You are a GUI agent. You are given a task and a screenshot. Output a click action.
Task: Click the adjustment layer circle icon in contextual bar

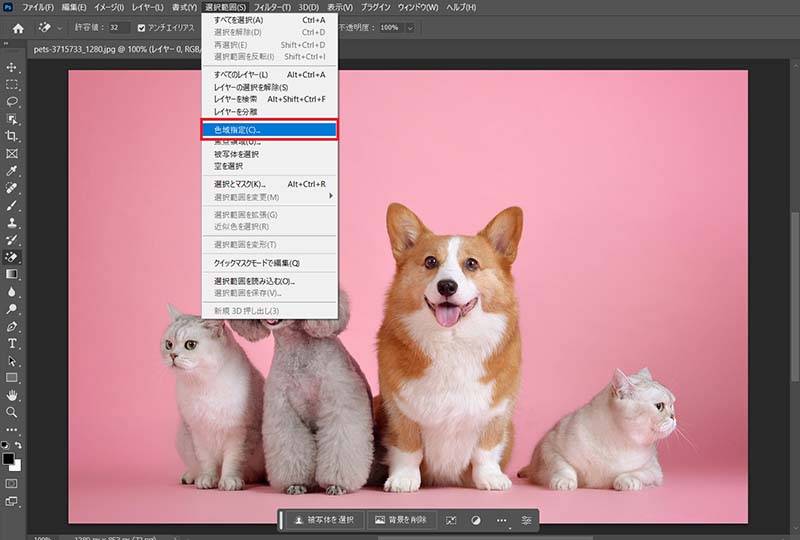coord(476,520)
